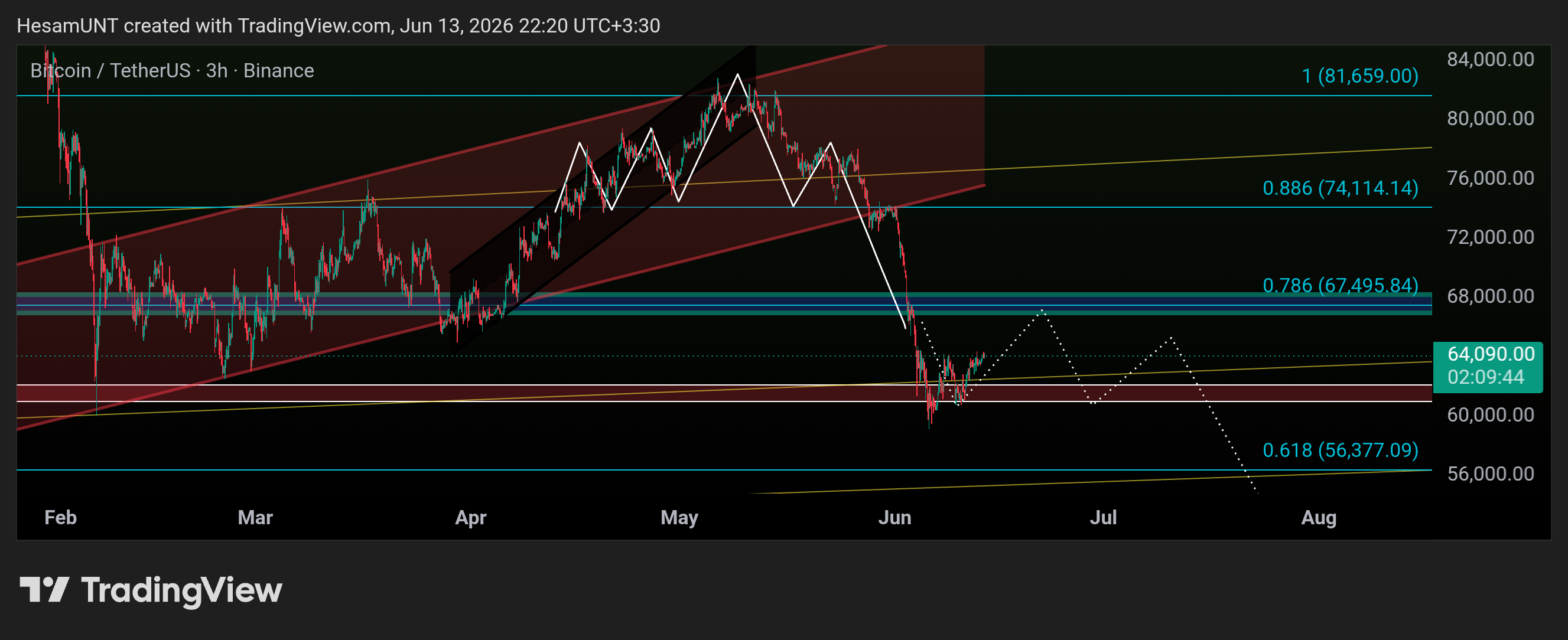The width and height of the screenshot is (1568, 640).
Task: Click the "Jun" month label
Action: tap(895, 518)
